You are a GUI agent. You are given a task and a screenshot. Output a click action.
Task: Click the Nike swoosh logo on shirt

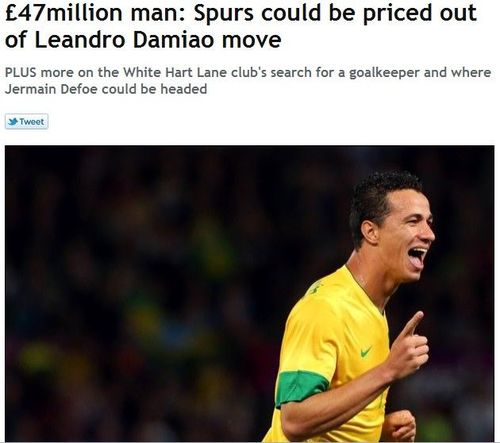point(366,352)
